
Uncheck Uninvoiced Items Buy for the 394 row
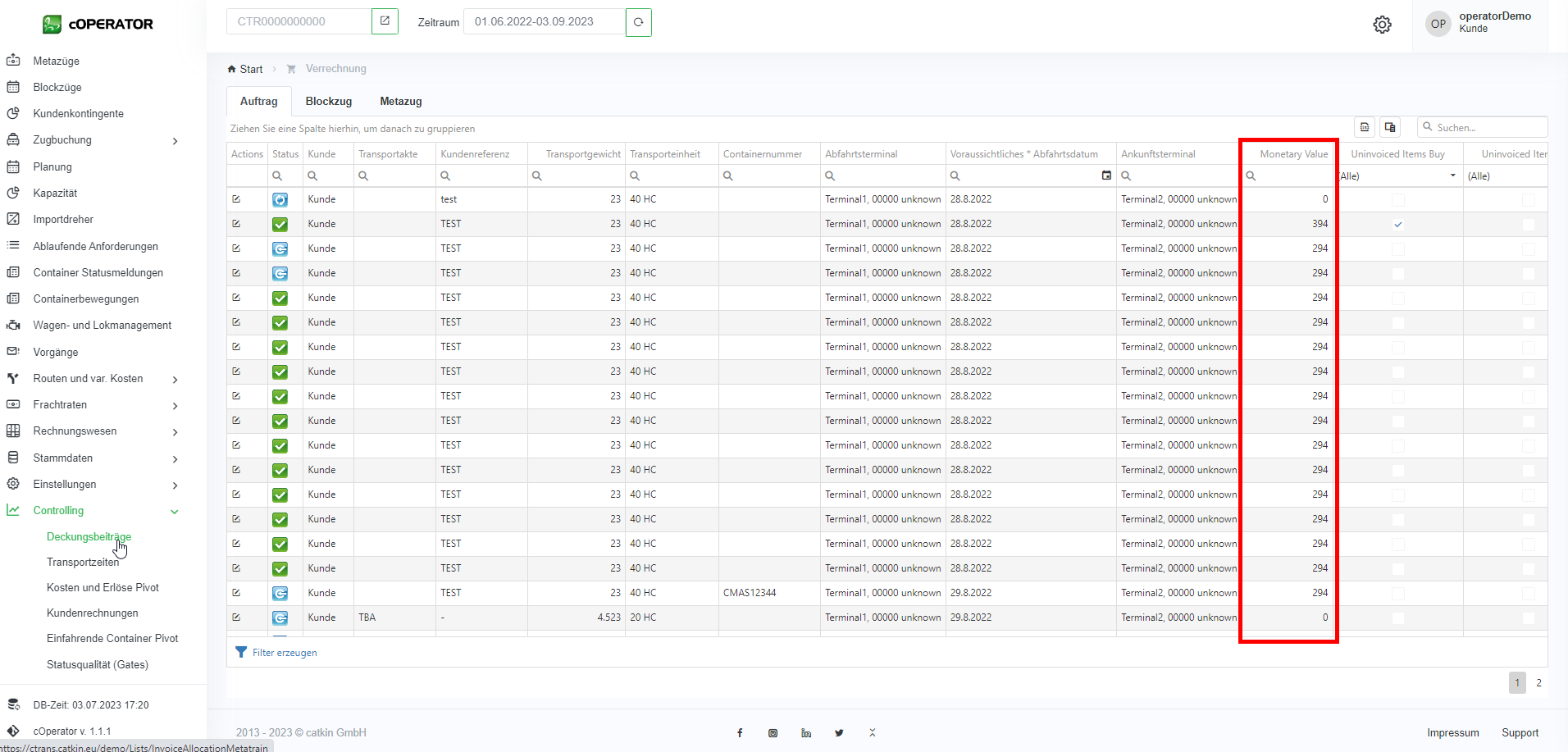point(1398,224)
